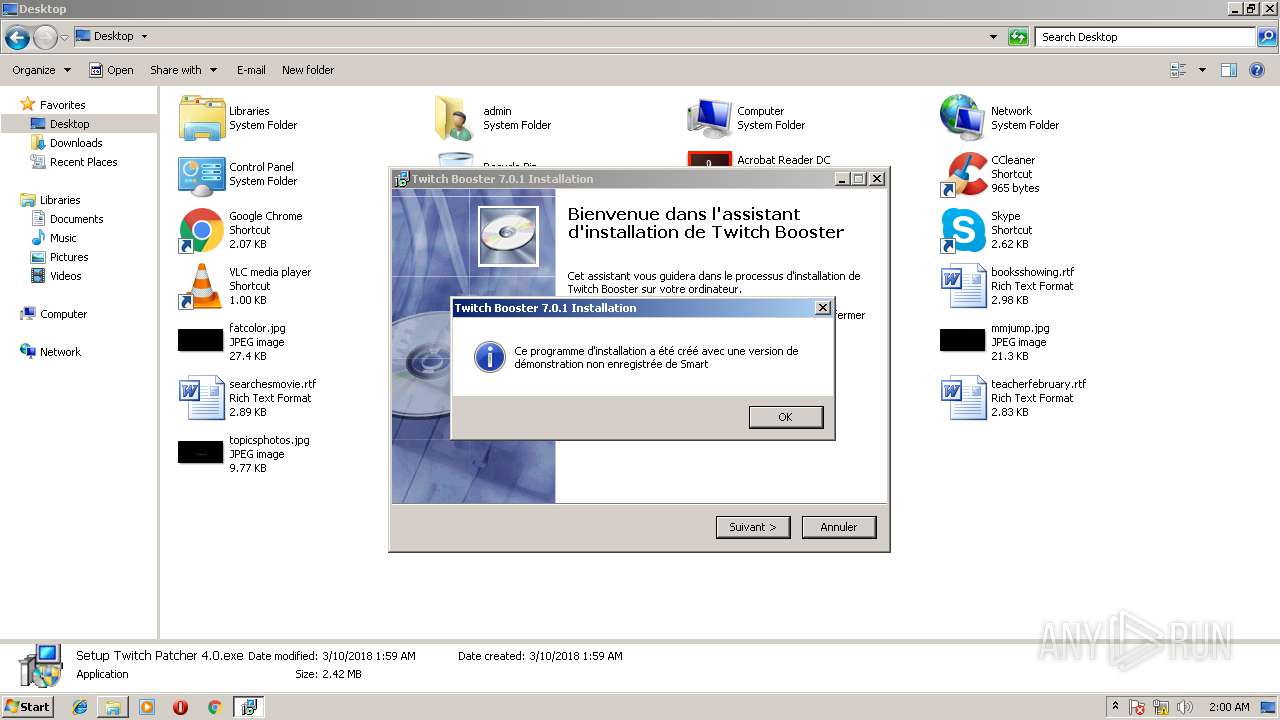Image resolution: width=1280 pixels, height=720 pixels.
Task: Click the Explorer forward navigation button
Action: click(45, 38)
